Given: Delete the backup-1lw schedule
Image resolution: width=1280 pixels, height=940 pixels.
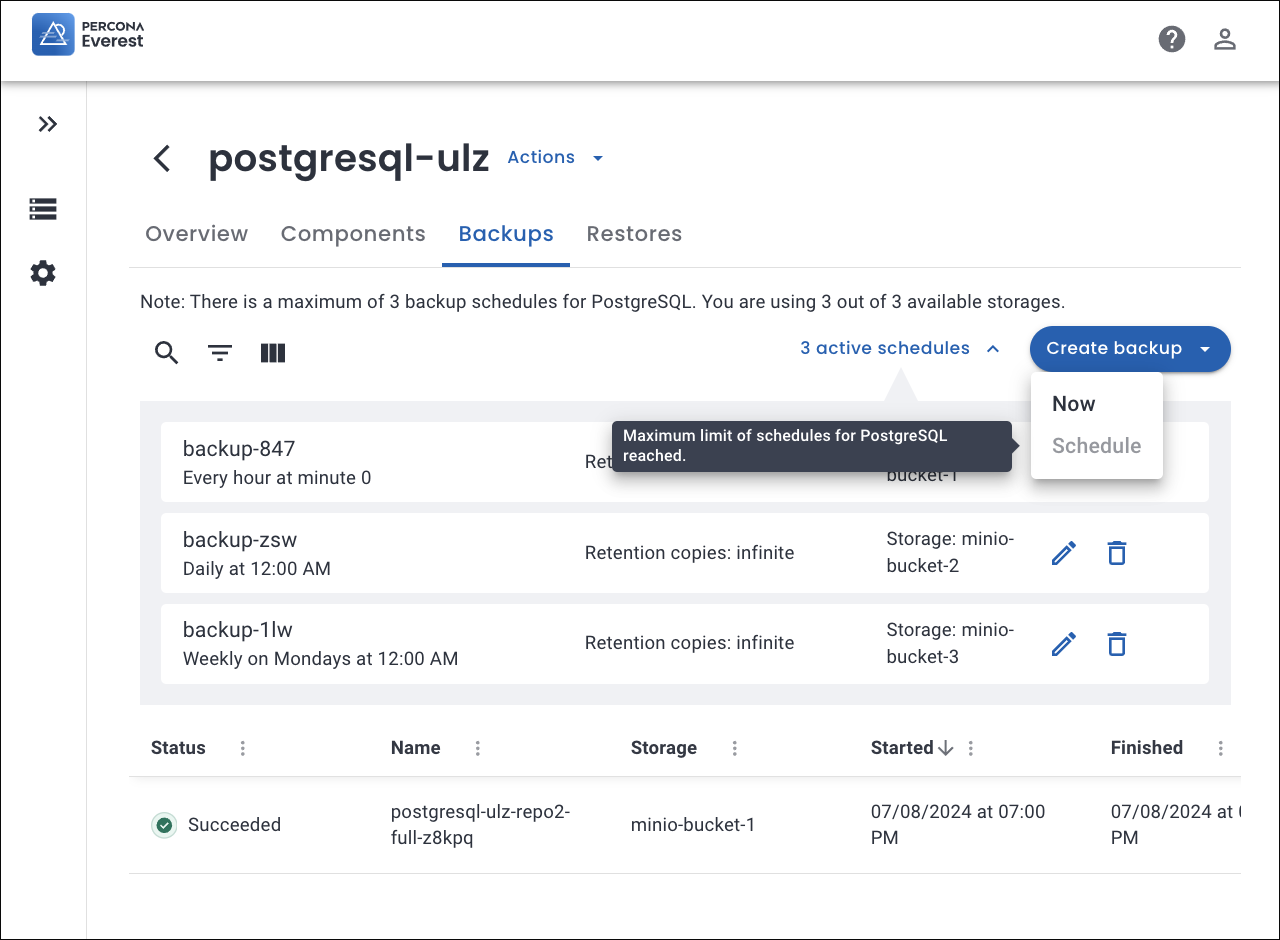Looking at the screenshot, I should (1117, 644).
